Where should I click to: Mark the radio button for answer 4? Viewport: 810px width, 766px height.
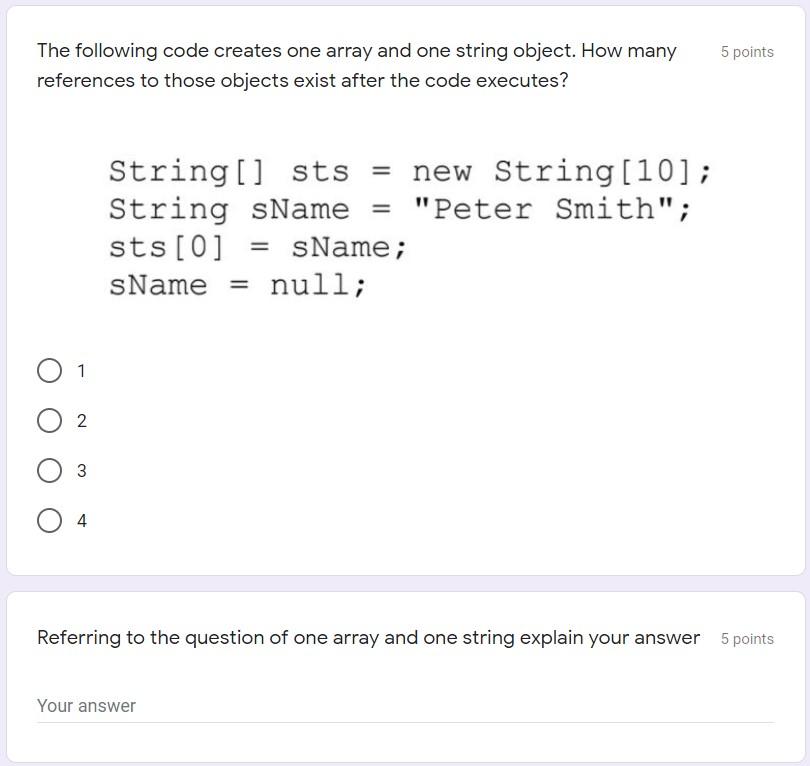(x=50, y=520)
